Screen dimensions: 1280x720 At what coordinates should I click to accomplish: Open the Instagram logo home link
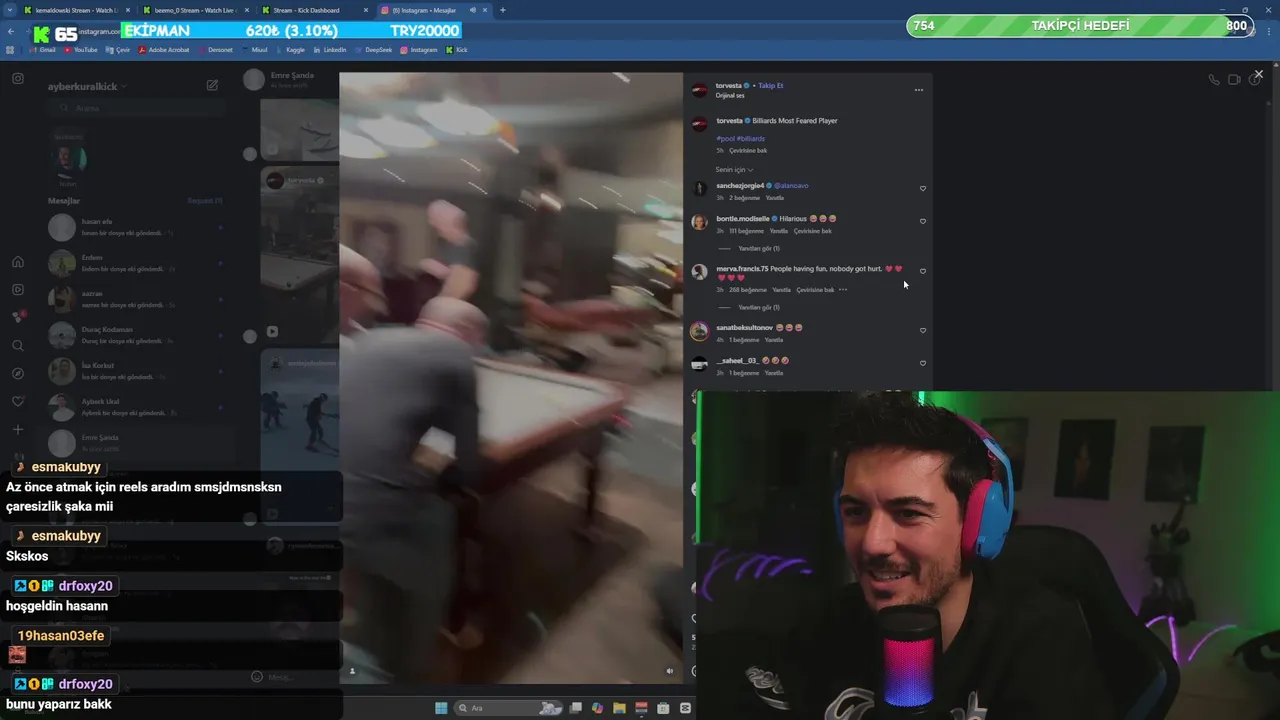18,78
